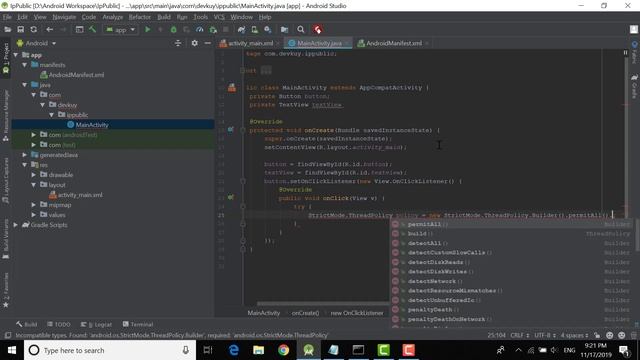Toggle folding at the setOnClickListener line
Image resolution: width=640 pixels, height=360 pixels.
[242, 181]
